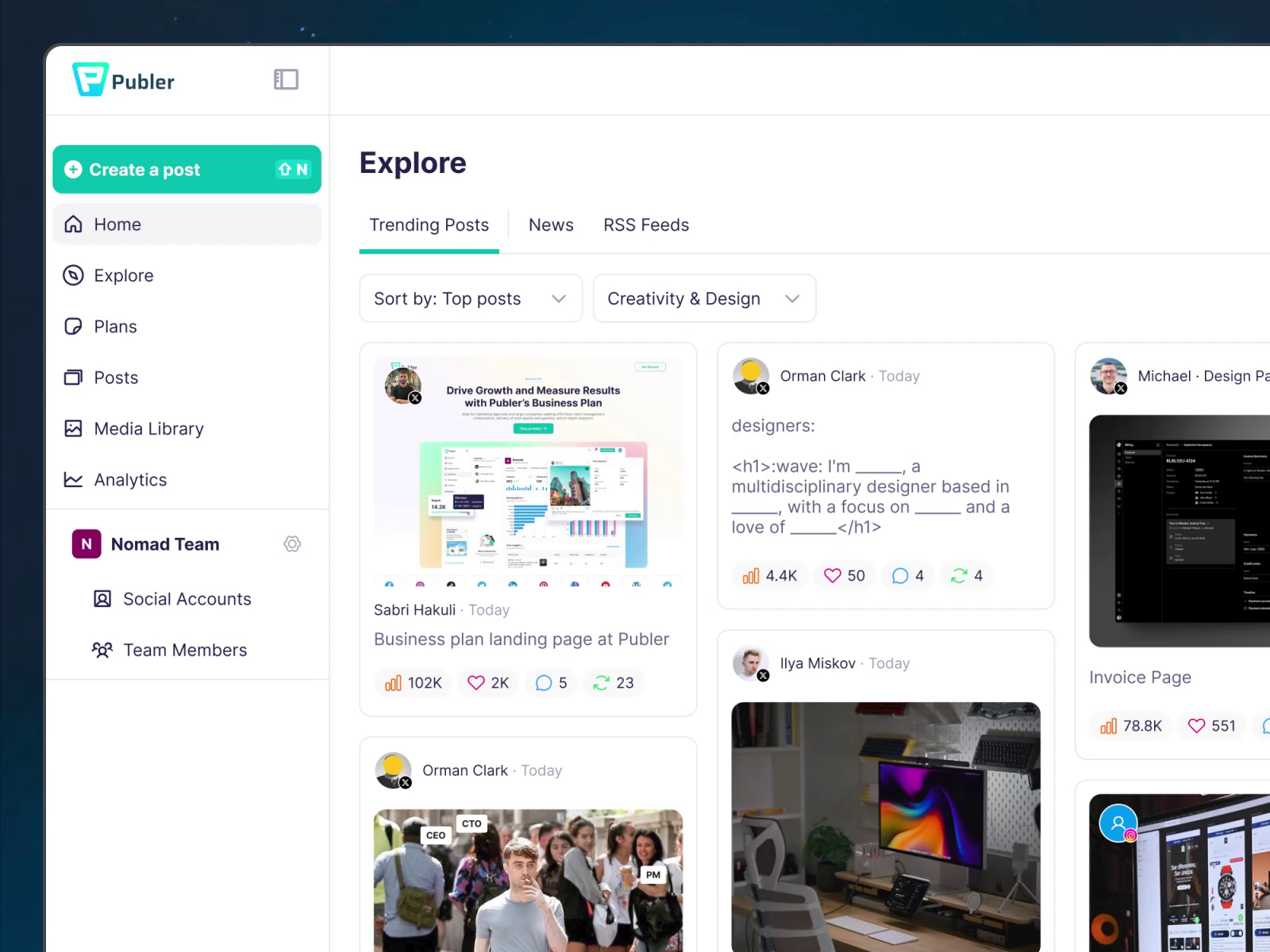Click Orman Clark's avatar on the designers post
This screenshot has height=952, width=1270.
(751, 376)
